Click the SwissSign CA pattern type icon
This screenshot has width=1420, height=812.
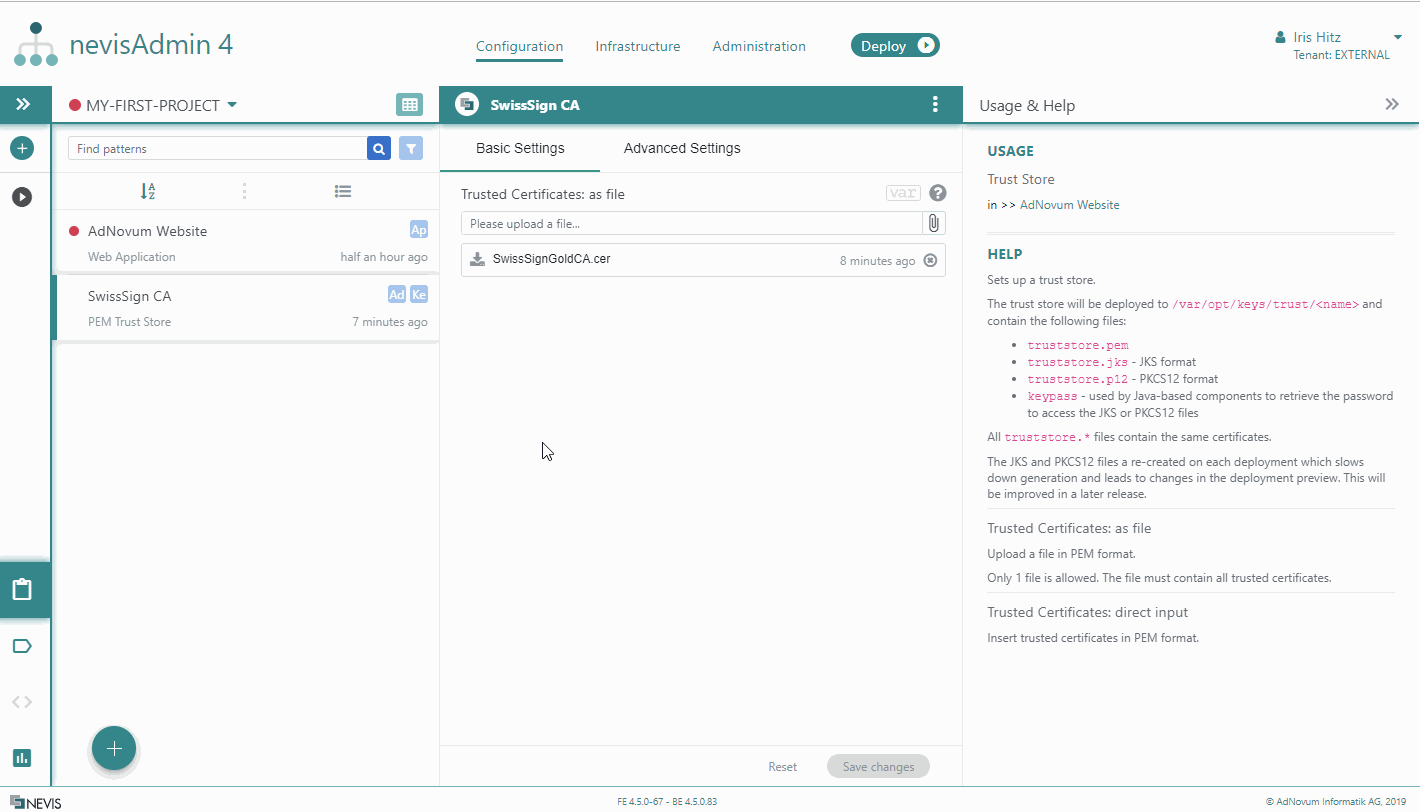click(466, 104)
